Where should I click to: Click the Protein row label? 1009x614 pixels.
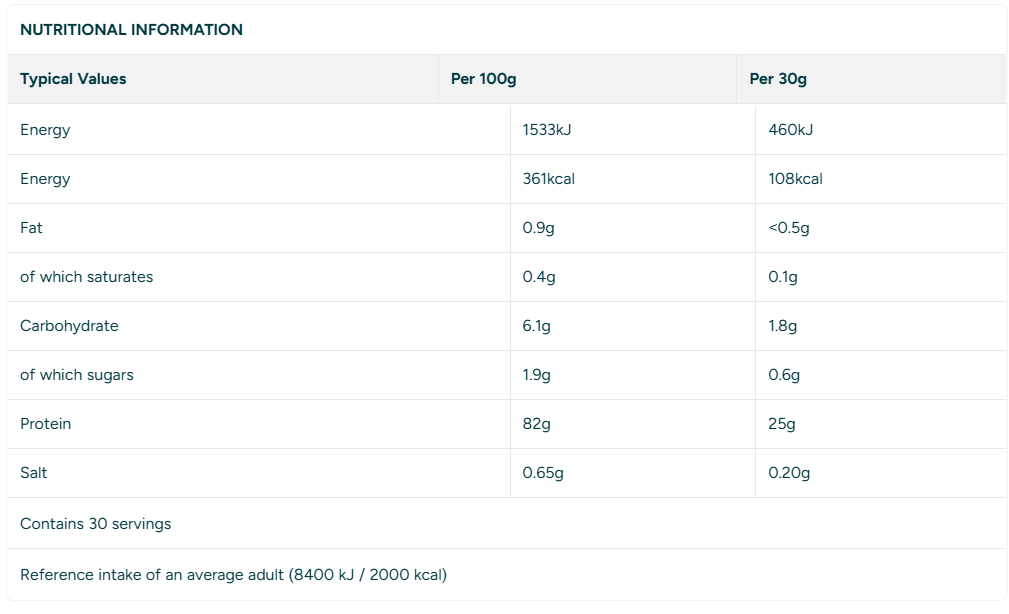[46, 423]
